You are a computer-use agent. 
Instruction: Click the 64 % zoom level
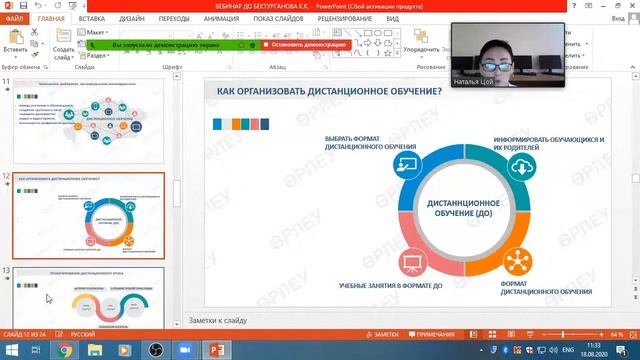pyautogui.click(x=617, y=334)
